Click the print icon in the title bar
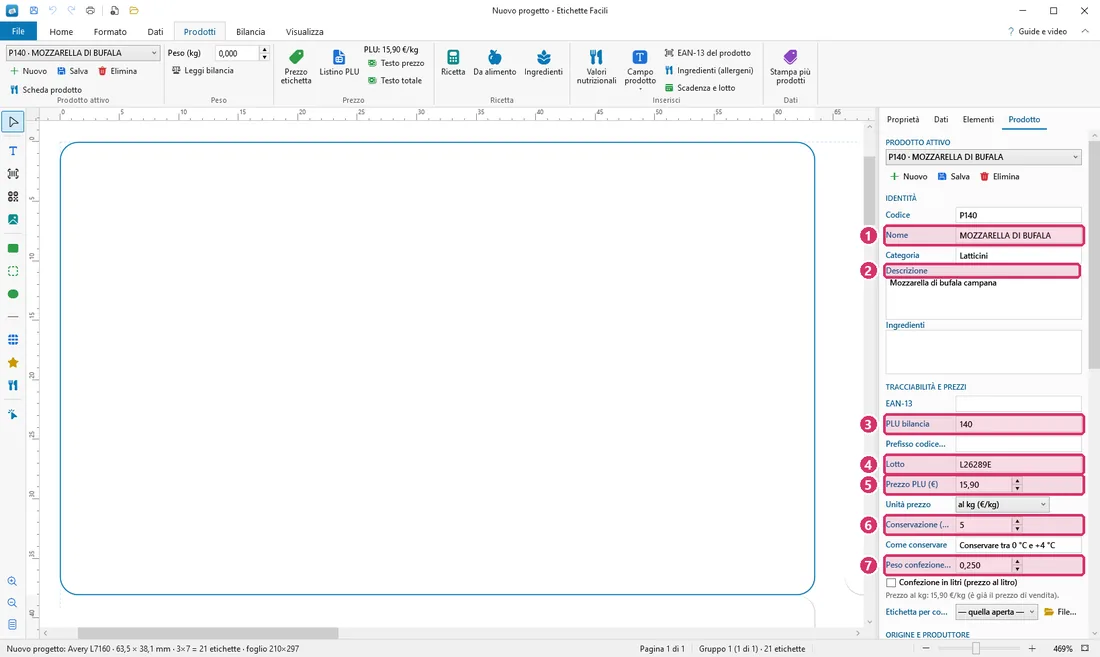 90,11
